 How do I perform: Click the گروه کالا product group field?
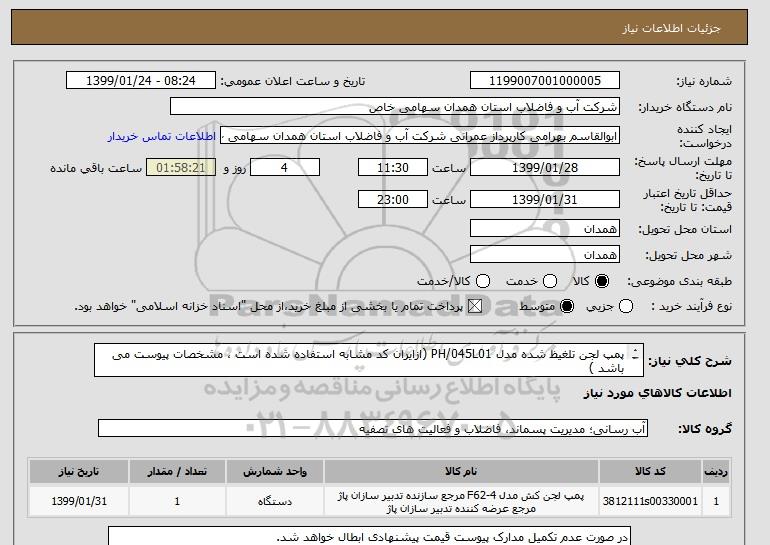[373, 429]
